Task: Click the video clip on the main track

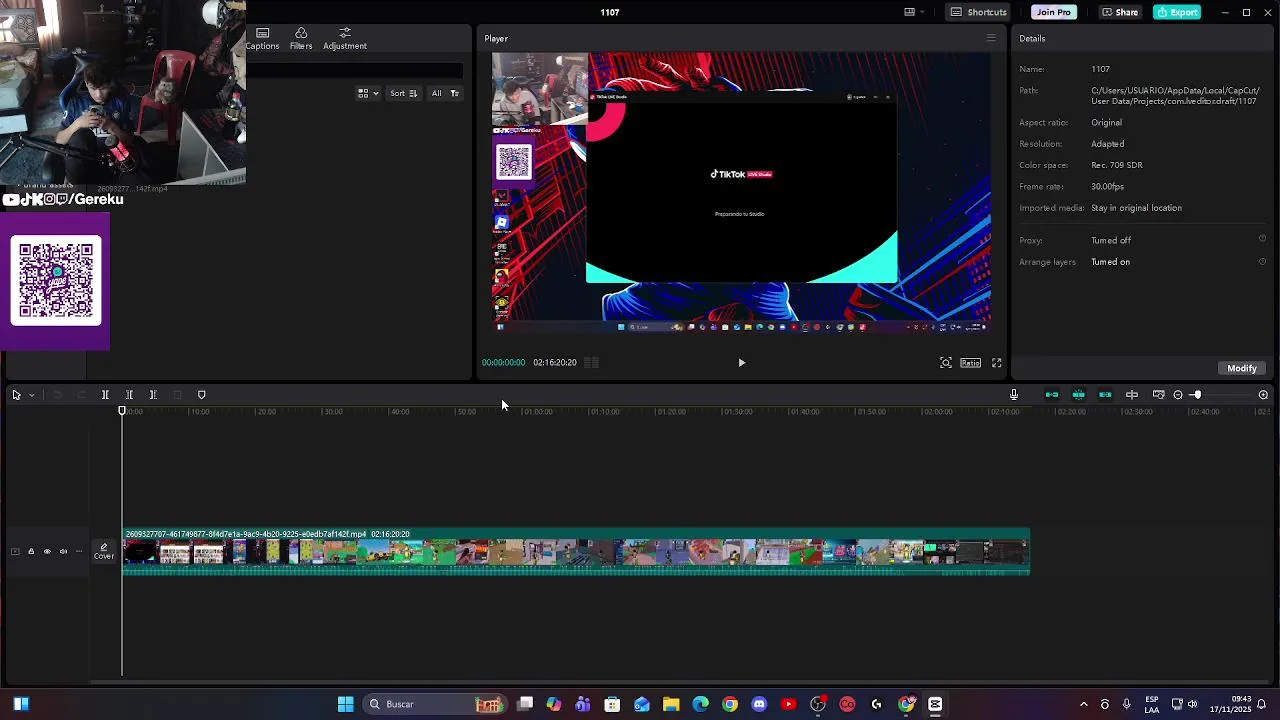Action: [x=576, y=552]
